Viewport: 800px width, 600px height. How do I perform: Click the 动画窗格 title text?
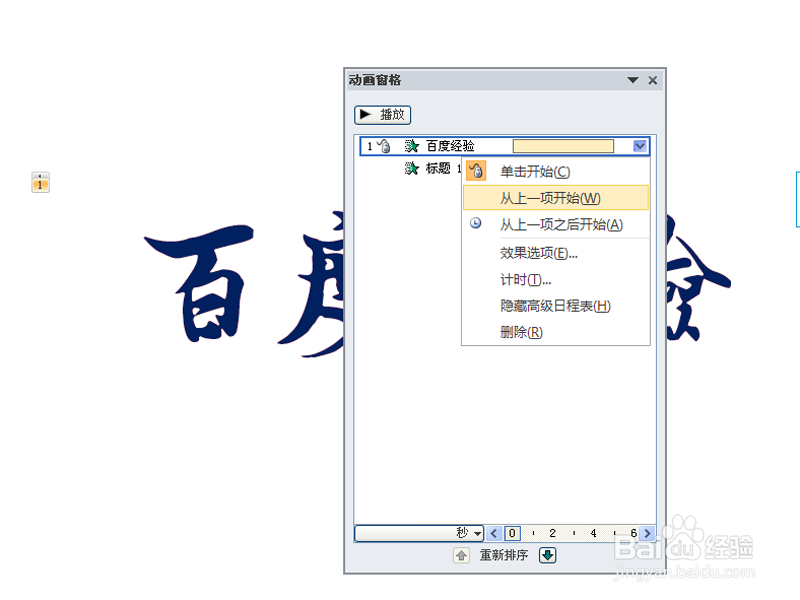coord(374,80)
